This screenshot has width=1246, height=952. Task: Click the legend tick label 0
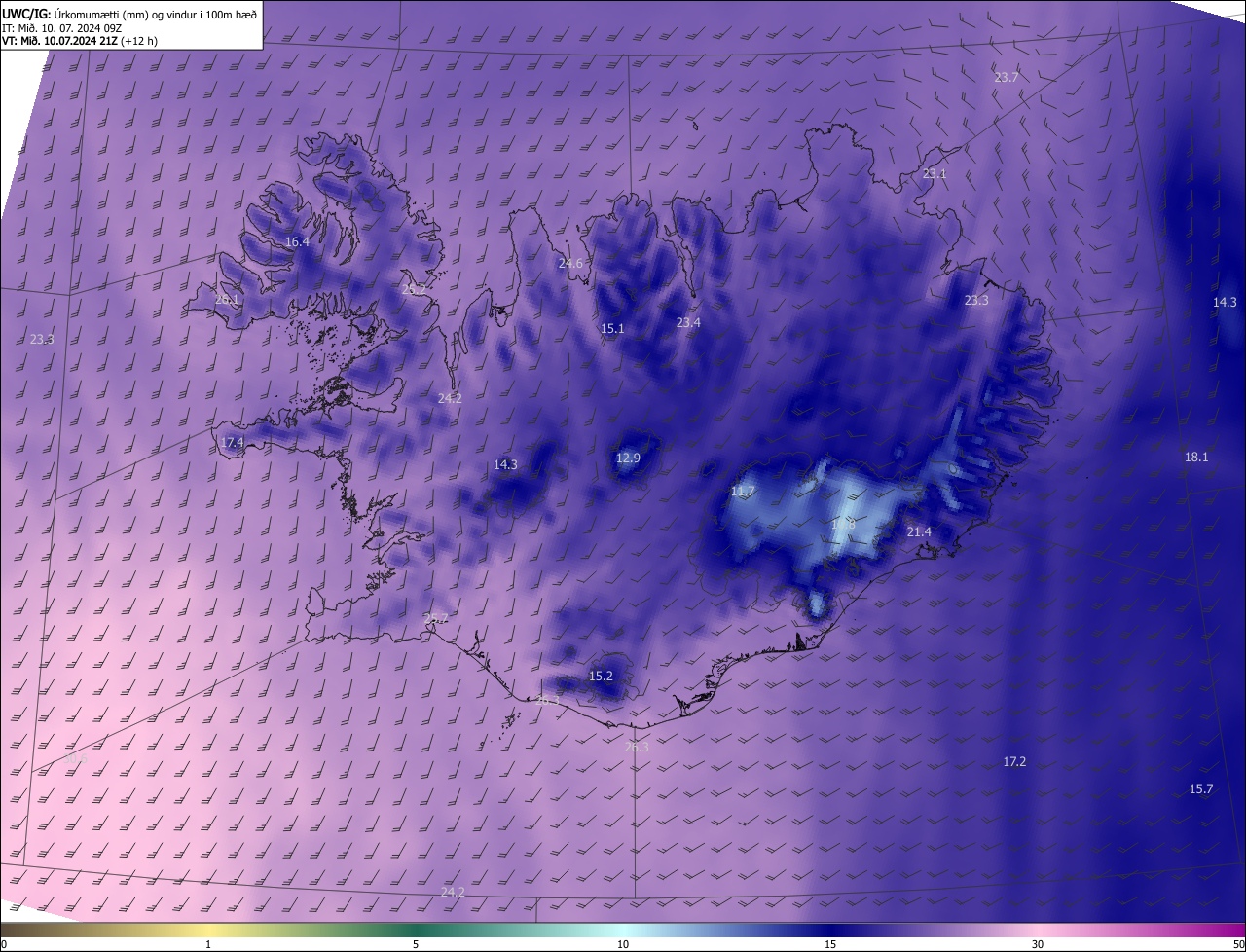tap(4, 944)
